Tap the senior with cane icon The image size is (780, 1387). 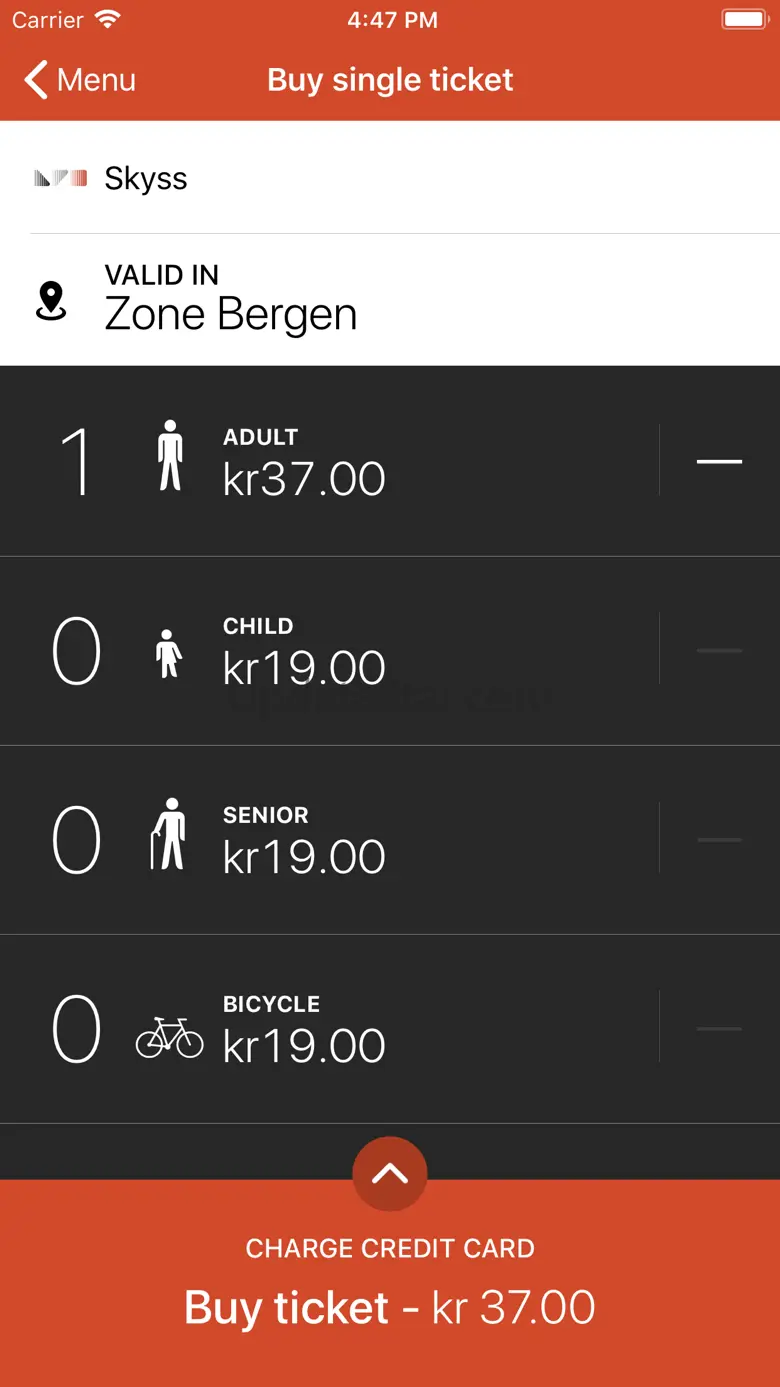click(169, 834)
